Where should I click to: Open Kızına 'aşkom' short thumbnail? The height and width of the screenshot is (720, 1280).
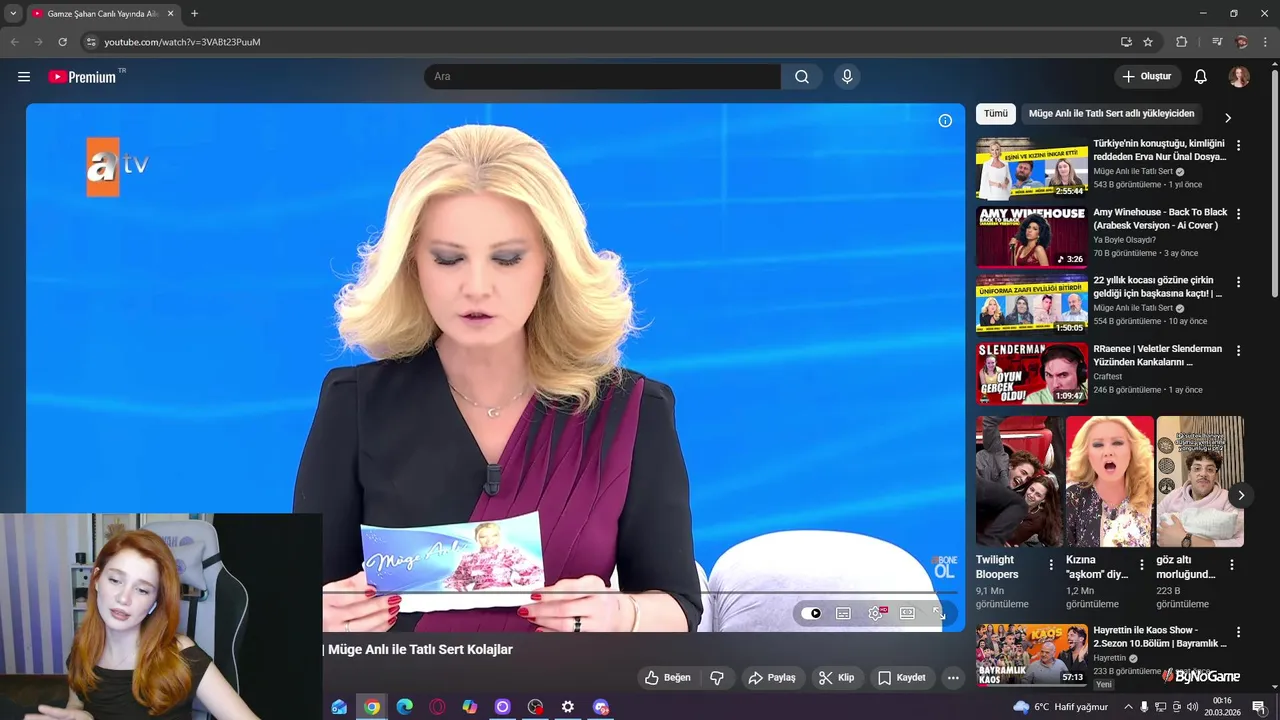coord(1110,482)
